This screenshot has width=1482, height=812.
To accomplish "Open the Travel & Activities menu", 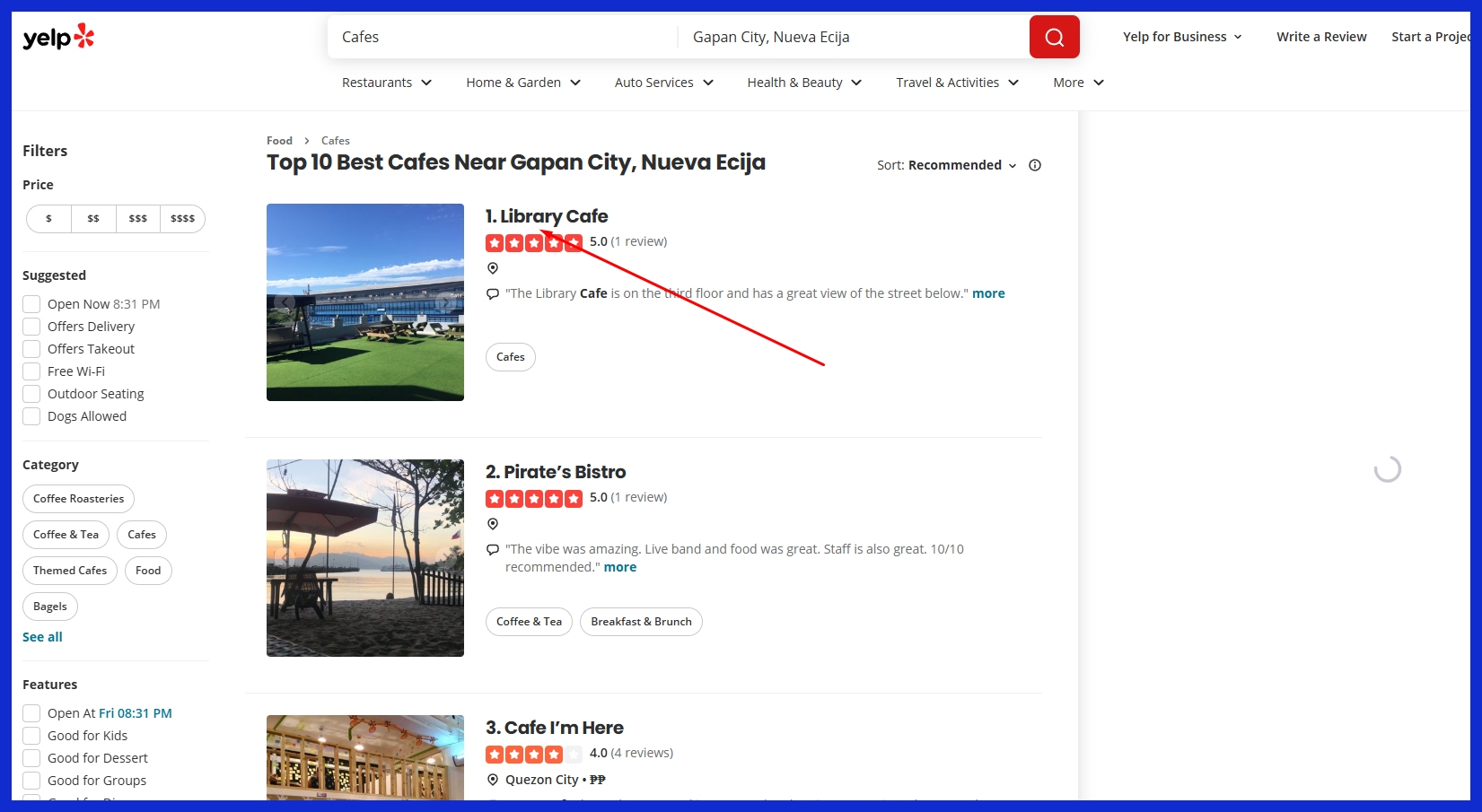I will tap(957, 83).
